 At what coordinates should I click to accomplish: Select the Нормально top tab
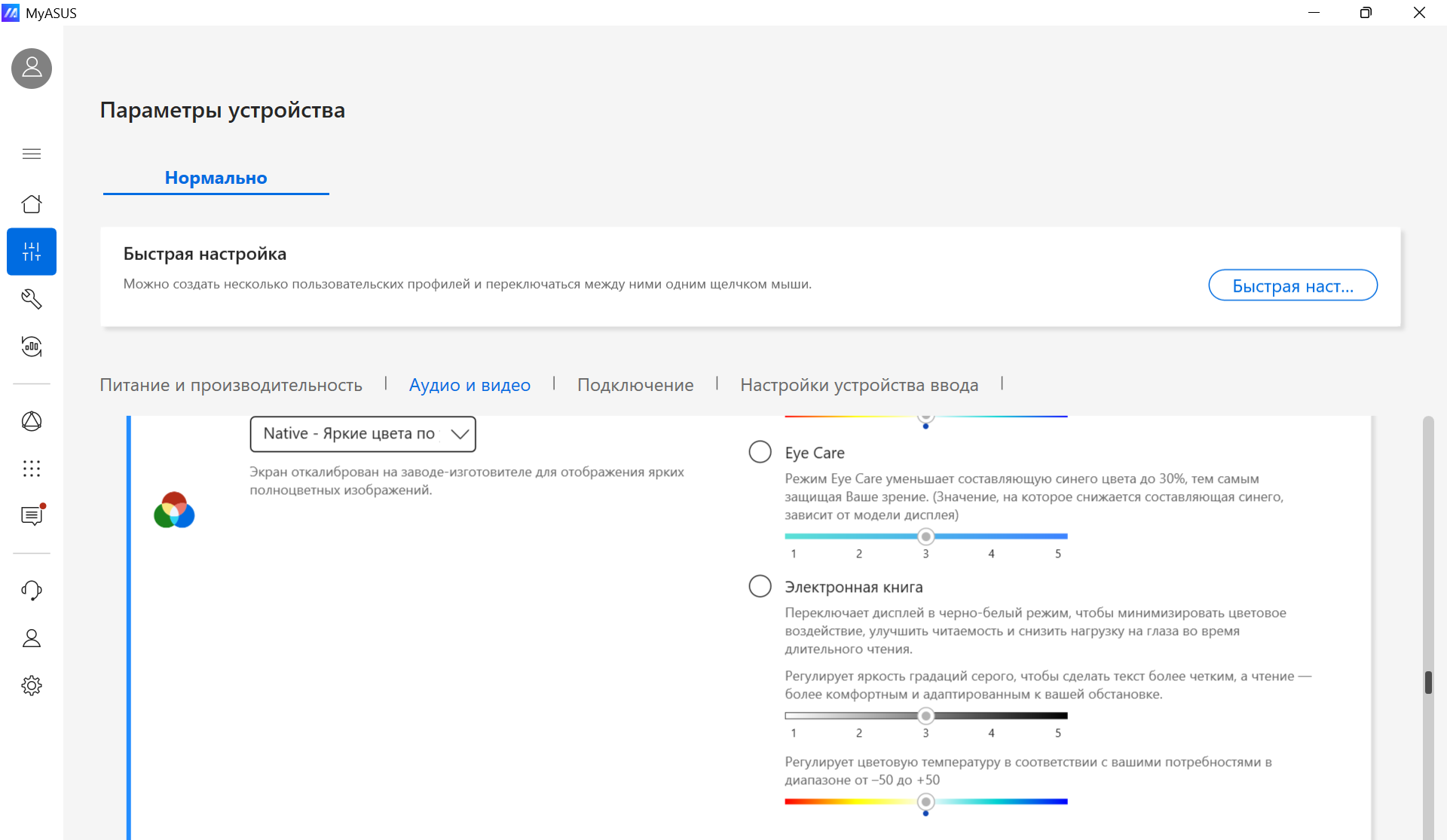[x=216, y=179]
